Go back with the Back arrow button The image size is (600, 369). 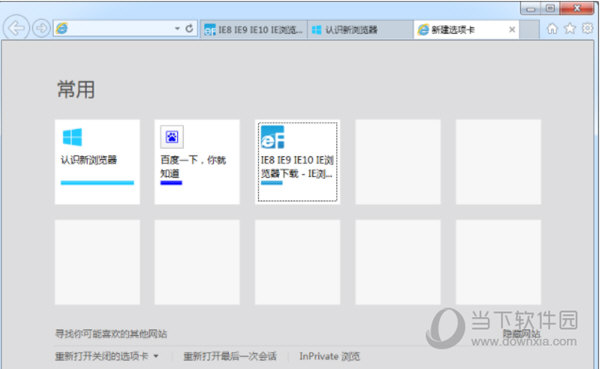point(16,28)
